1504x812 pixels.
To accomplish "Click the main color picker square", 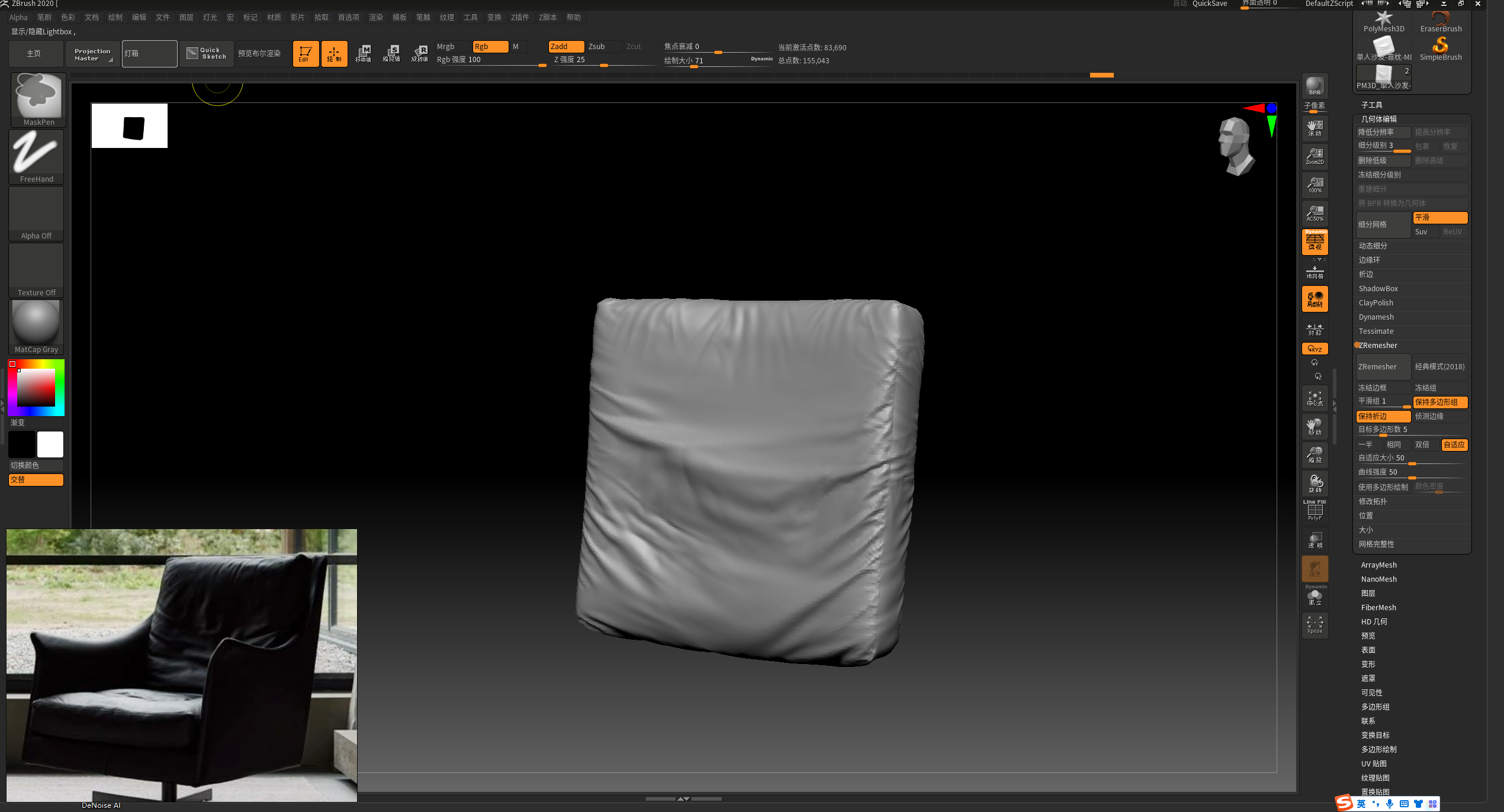I will click(x=36, y=388).
